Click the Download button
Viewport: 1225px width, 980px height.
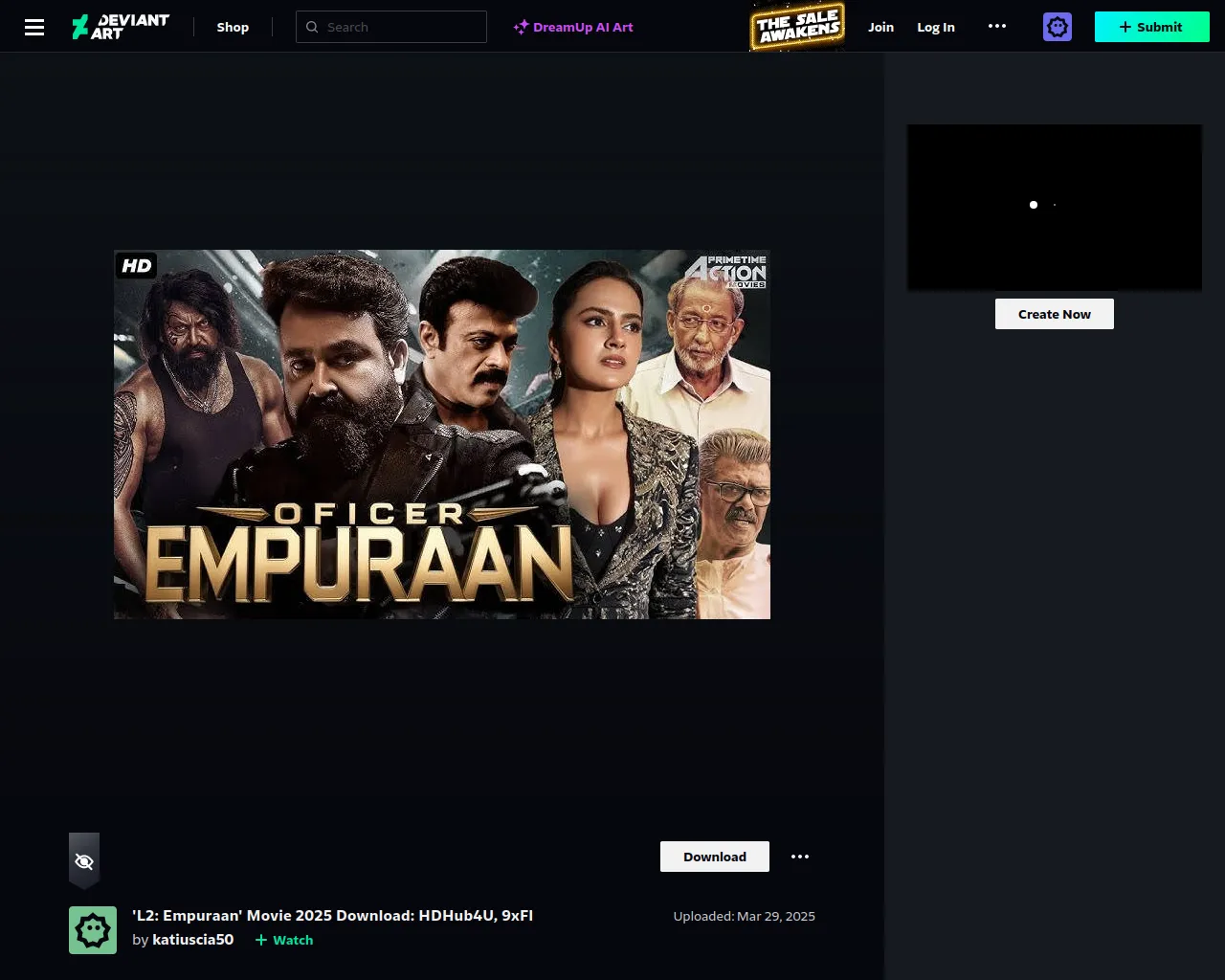(x=715, y=857)
